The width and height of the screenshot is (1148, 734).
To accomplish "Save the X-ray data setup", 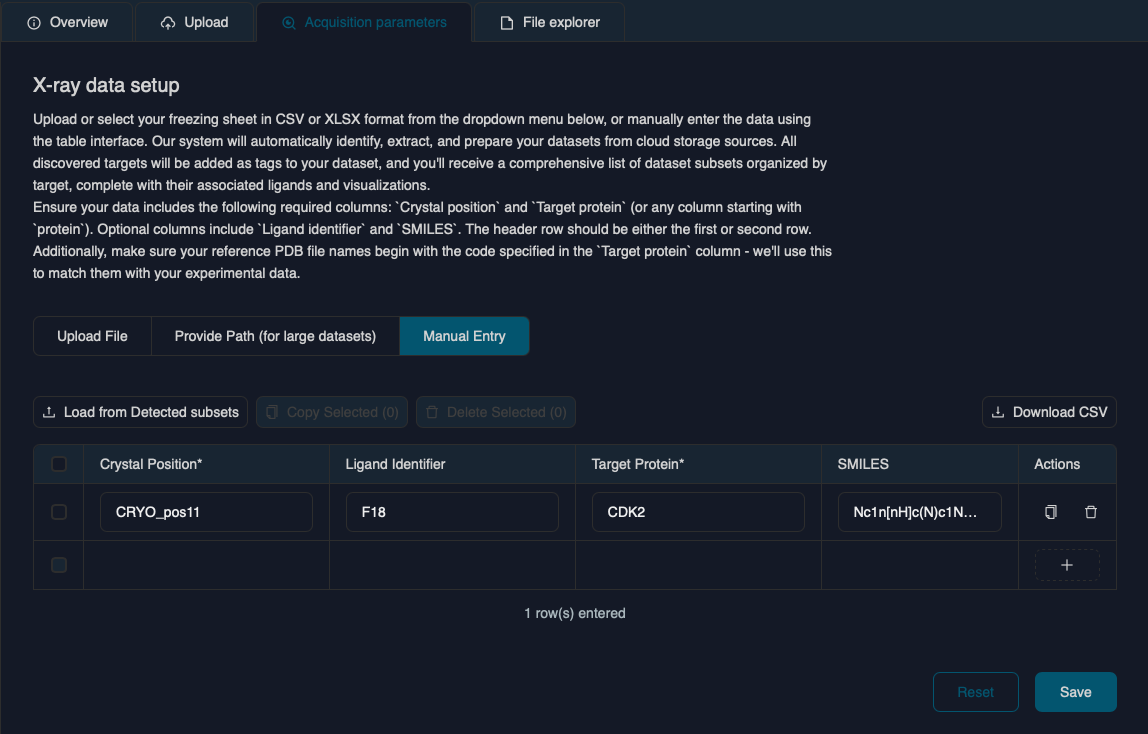I will (1075, 692).
